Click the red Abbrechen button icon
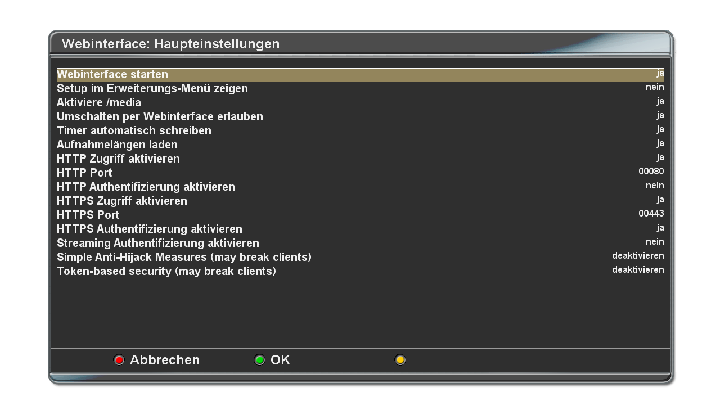Viewport: 720px width, 405px height. [x=119, y=360]
